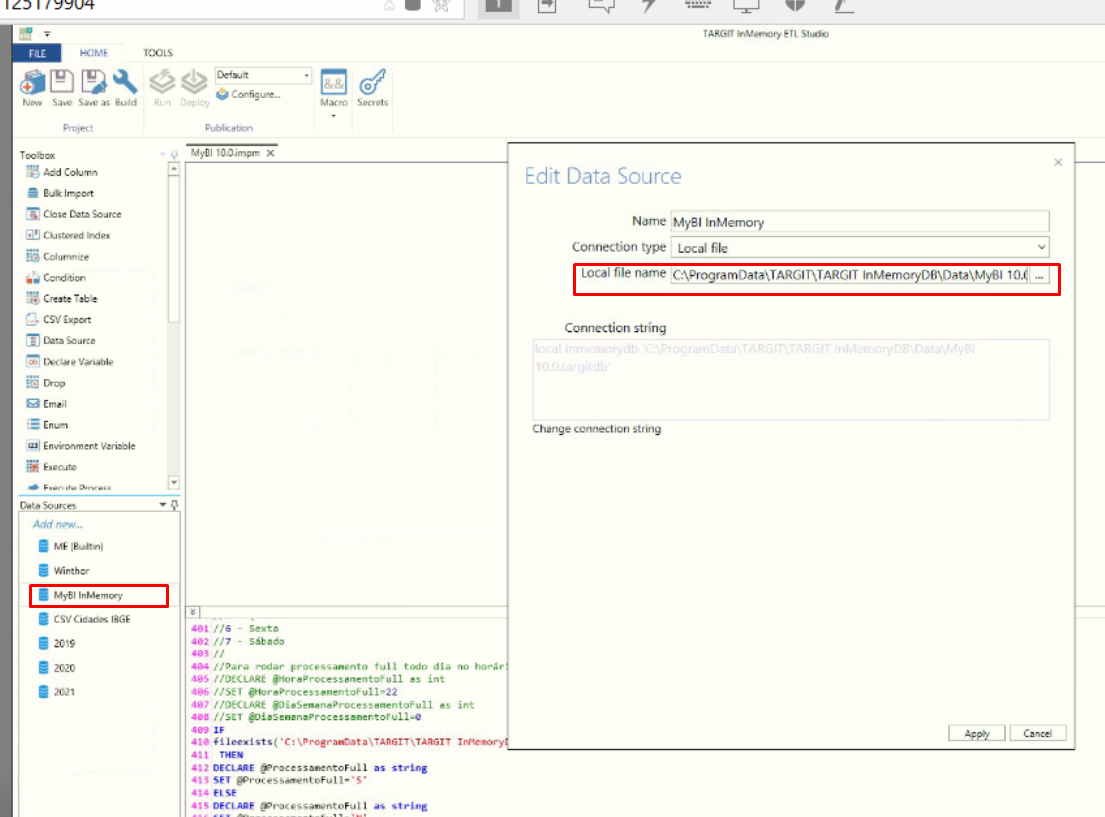1105x817 pixels.
Task: Switch to the TOOLS ribbon tab
Action: [x=157, y=53]
